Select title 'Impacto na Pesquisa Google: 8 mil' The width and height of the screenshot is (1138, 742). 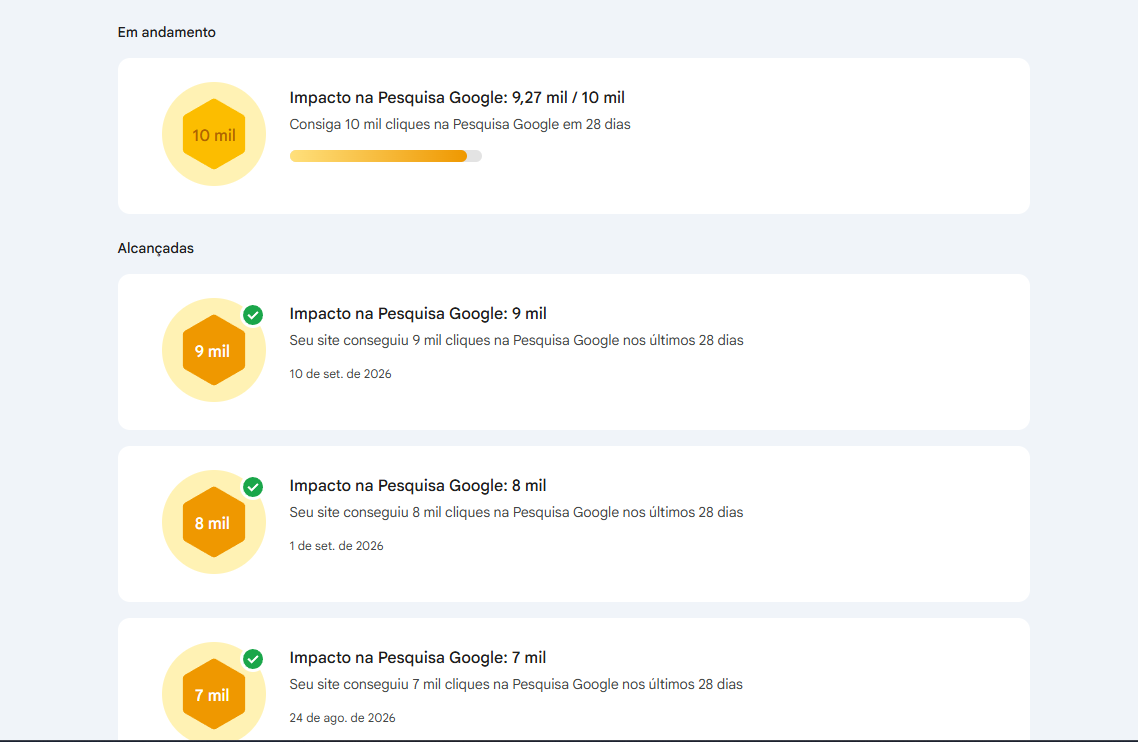418,486
